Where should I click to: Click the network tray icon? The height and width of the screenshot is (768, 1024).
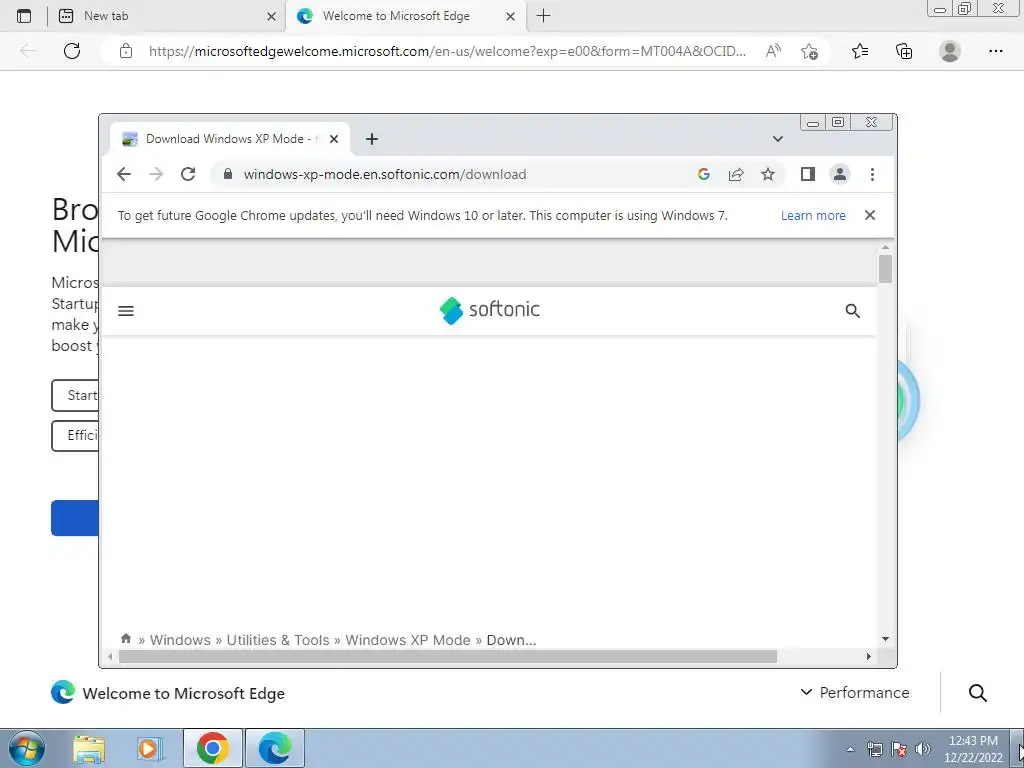(874, 749)
